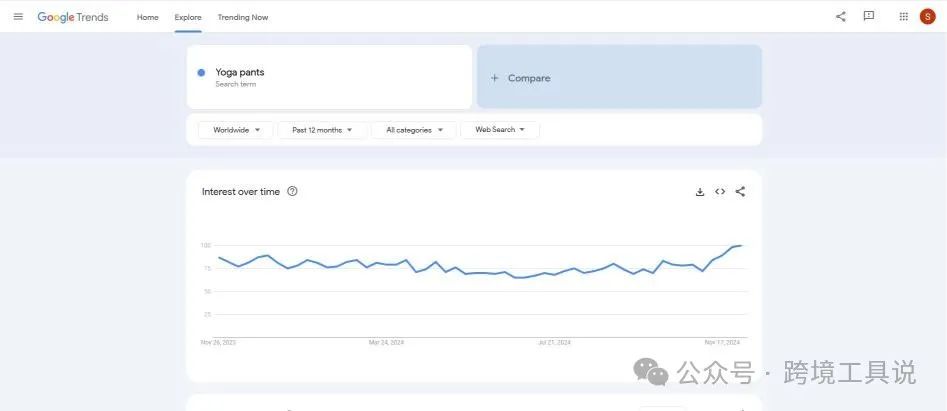The image size is (947, 411).
Task: Open the account profile avatar
Action: pyautogui.click(x=927, y=16)
